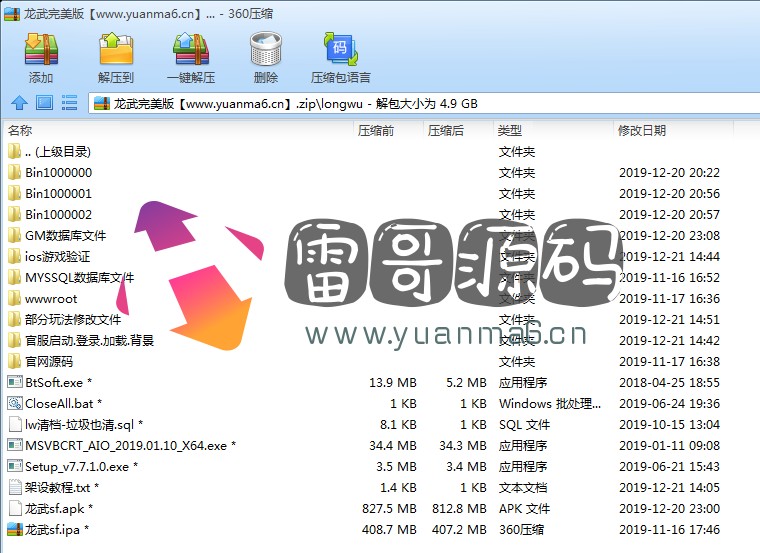Viewport: 760px width, 553px height.
Task: Switch to detailed list view
Action: click(69, 103)
